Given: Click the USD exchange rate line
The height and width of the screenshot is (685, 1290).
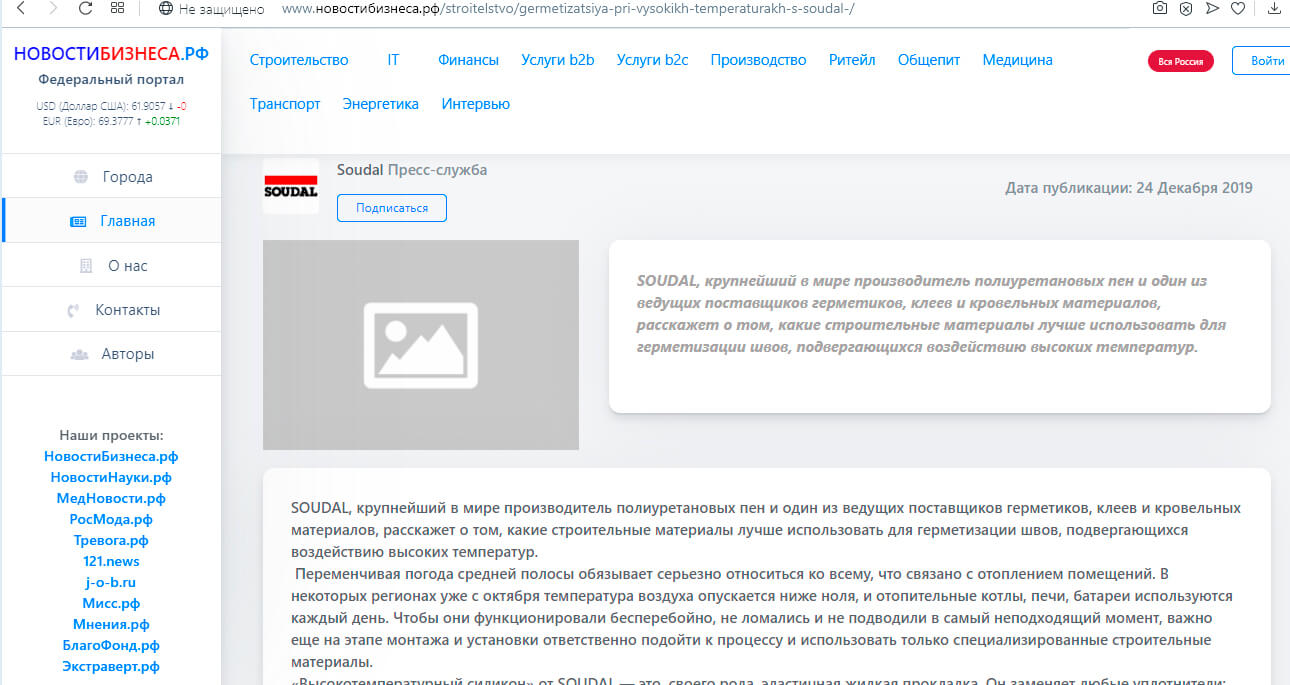Looking at the screenshot, I should click(111, 106).
